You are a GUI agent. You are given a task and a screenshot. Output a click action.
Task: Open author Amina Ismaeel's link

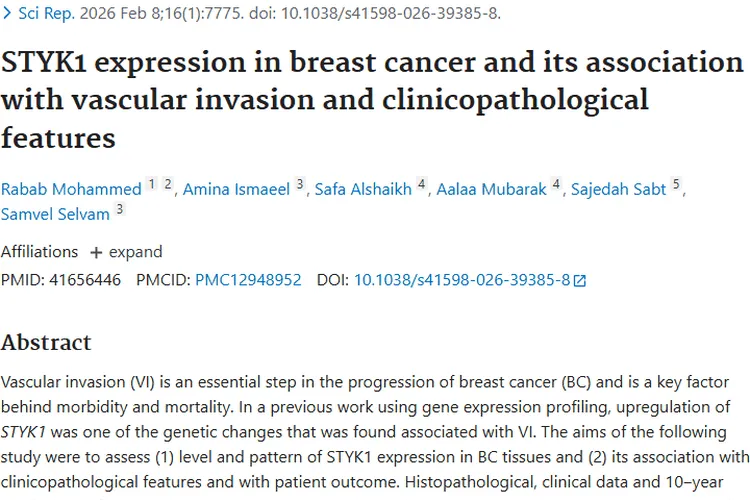tap(236, 189)
